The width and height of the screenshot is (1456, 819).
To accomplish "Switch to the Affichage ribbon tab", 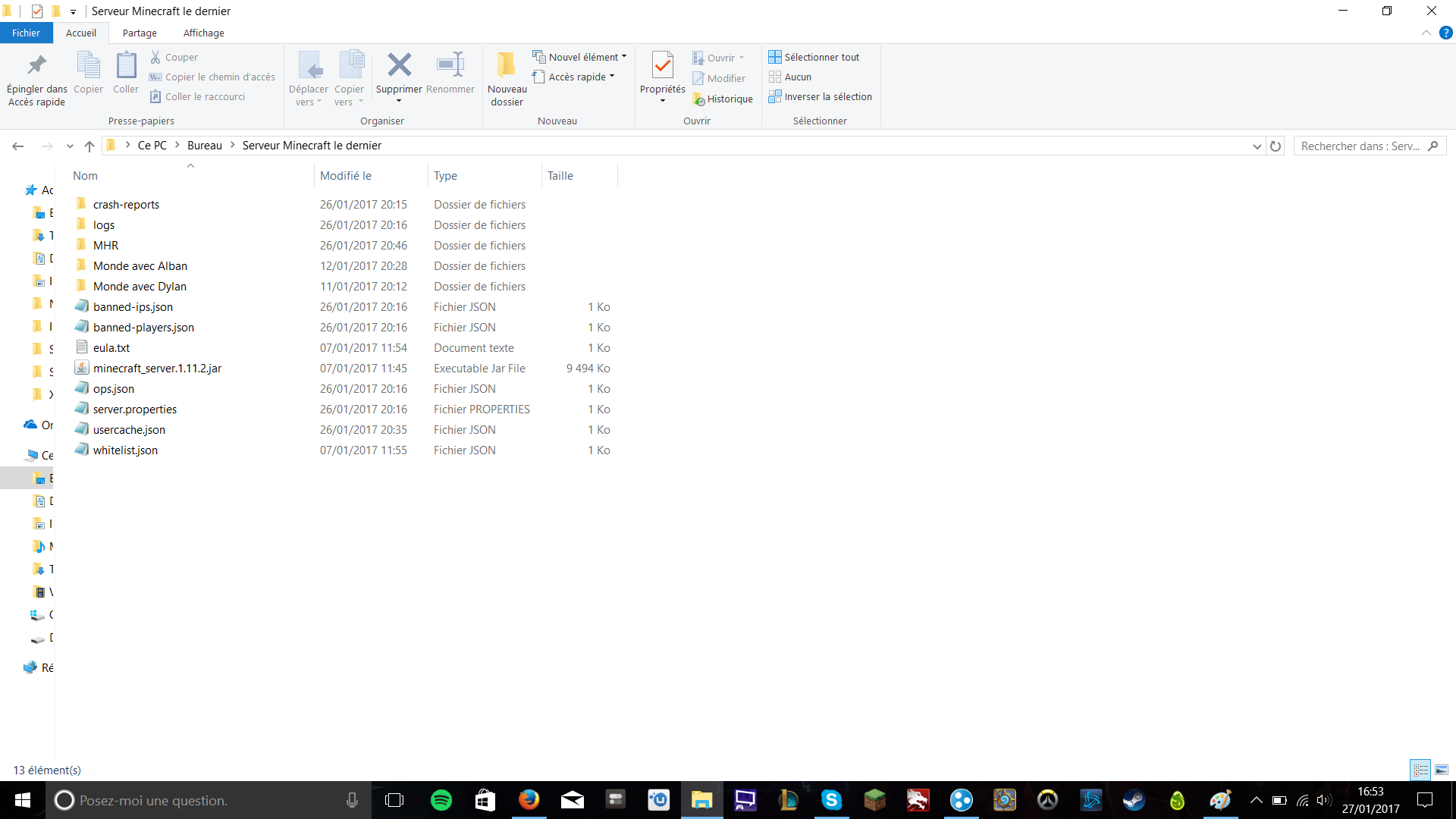I will point(204,33).
